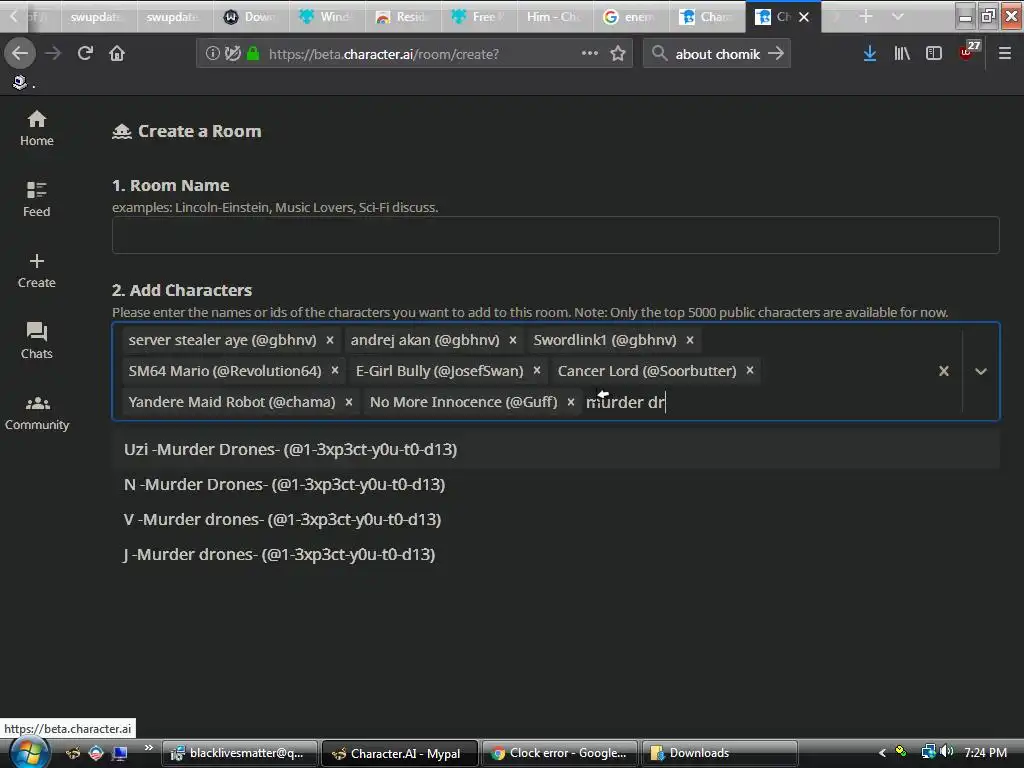This screenshot has width=1024, height=768.
Task: Collapse the character dropdown chevron
Action: (980, 371)
